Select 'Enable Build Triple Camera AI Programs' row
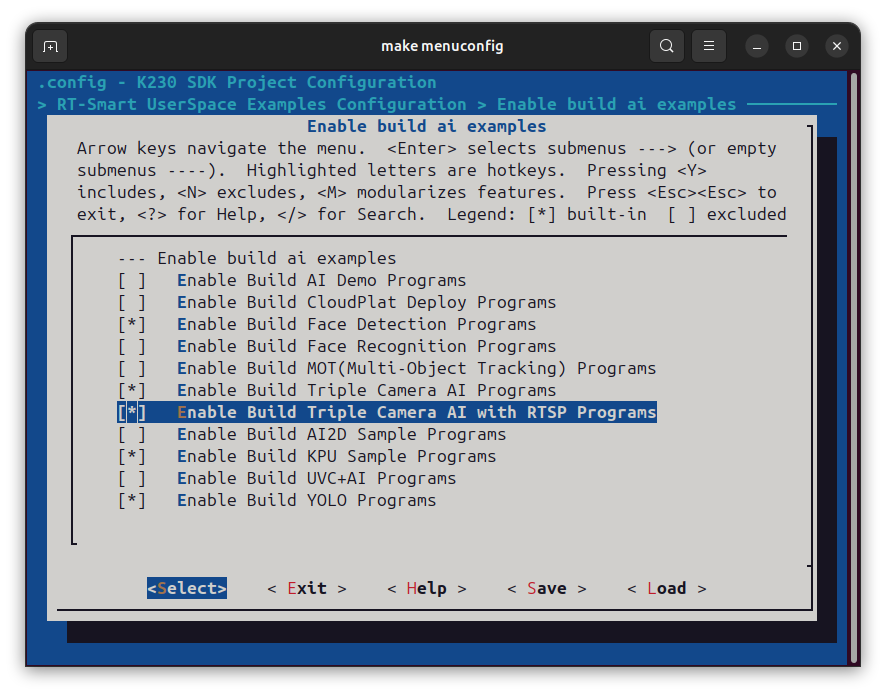The width and height of the screenshot is (886, 695). click(337, 390)
